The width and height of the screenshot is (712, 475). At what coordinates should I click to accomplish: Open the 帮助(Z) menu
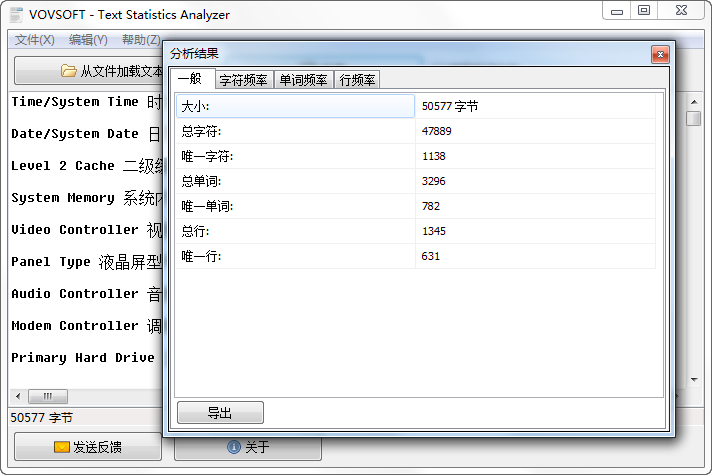(140, 40)
